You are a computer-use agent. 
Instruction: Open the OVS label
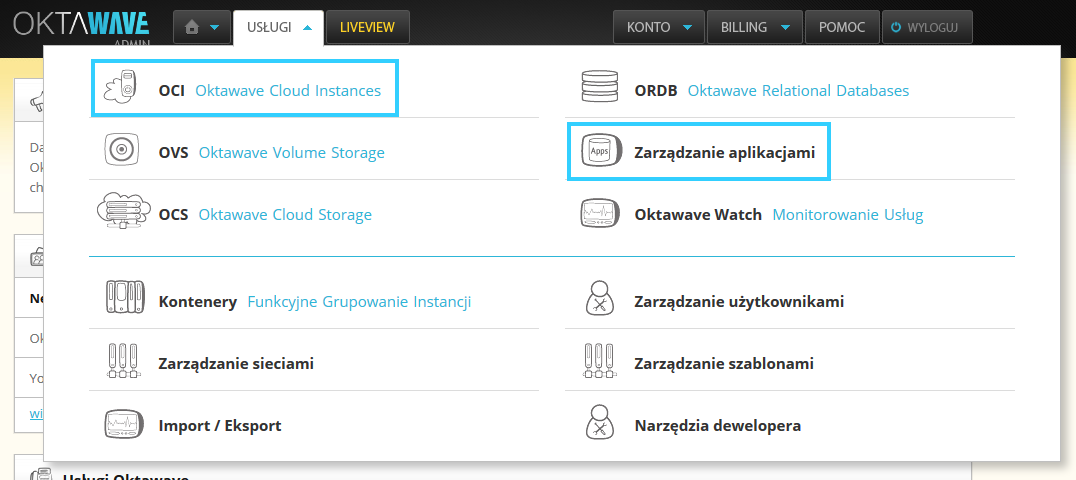(x=174, y=152)
